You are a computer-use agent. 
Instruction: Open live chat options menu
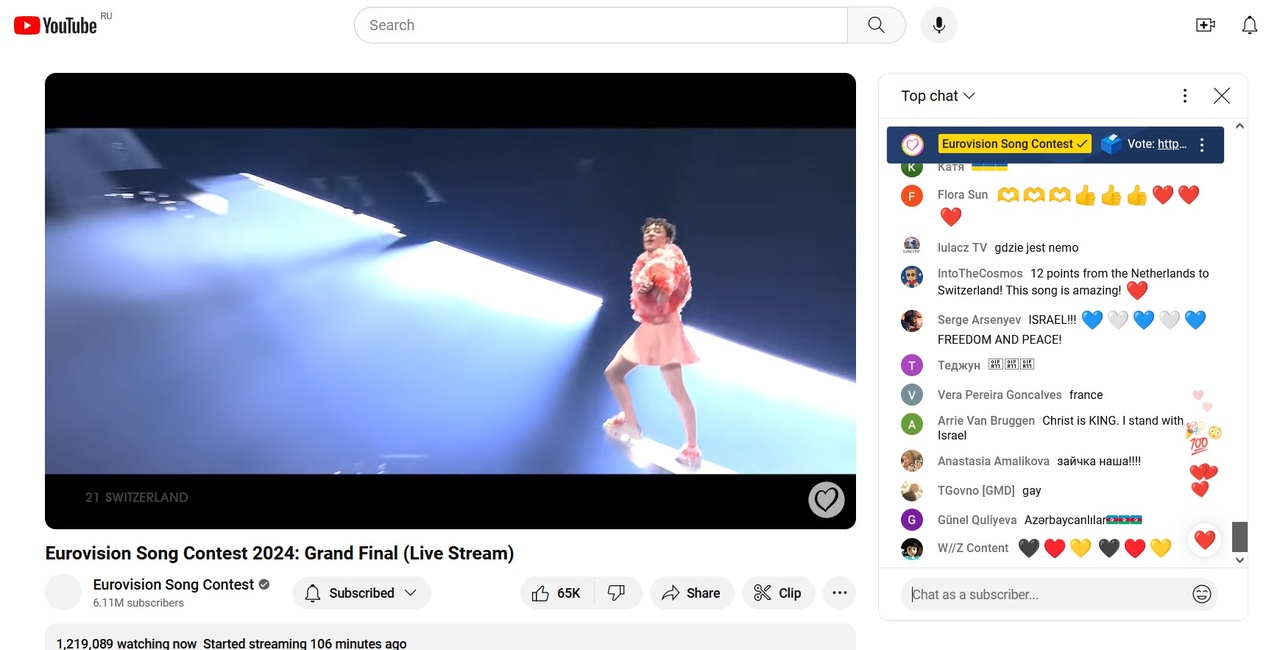1184,96
